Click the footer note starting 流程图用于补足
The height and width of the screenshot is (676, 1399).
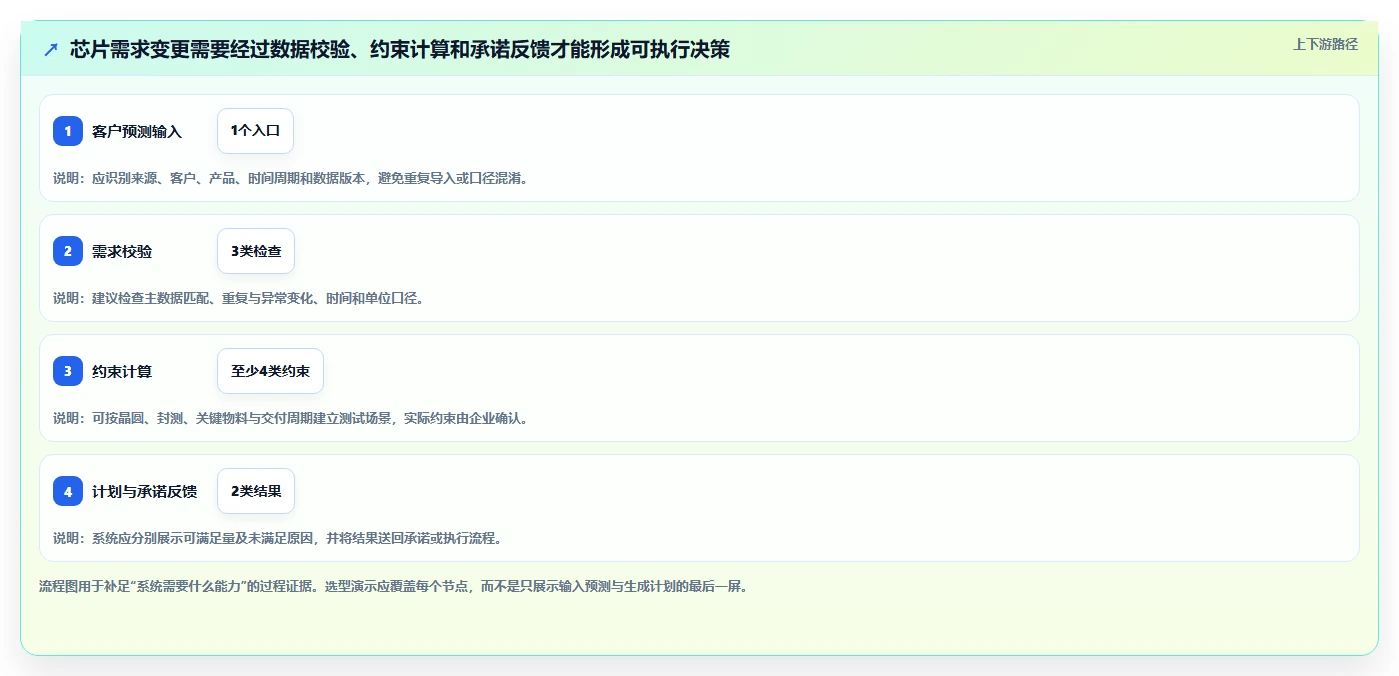click(393, 586)
